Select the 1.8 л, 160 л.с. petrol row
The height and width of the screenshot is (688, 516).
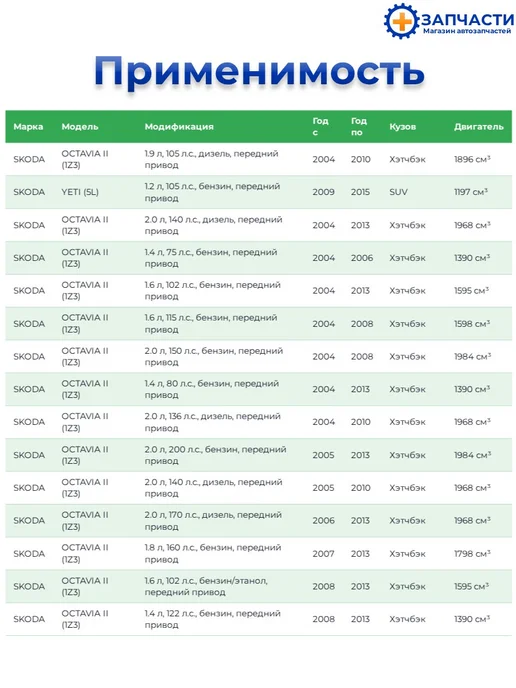click(x=258, y=553)
